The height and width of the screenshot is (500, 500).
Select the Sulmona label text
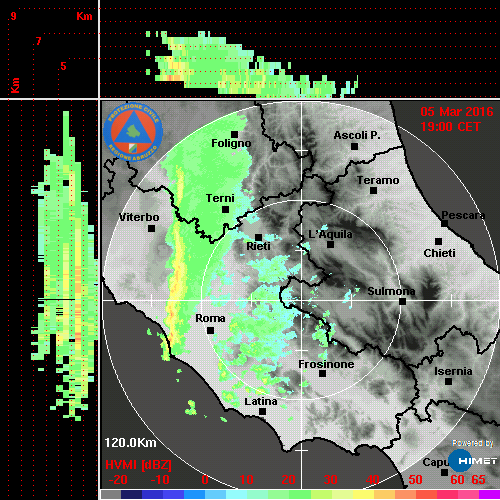(x=391, y=291)
